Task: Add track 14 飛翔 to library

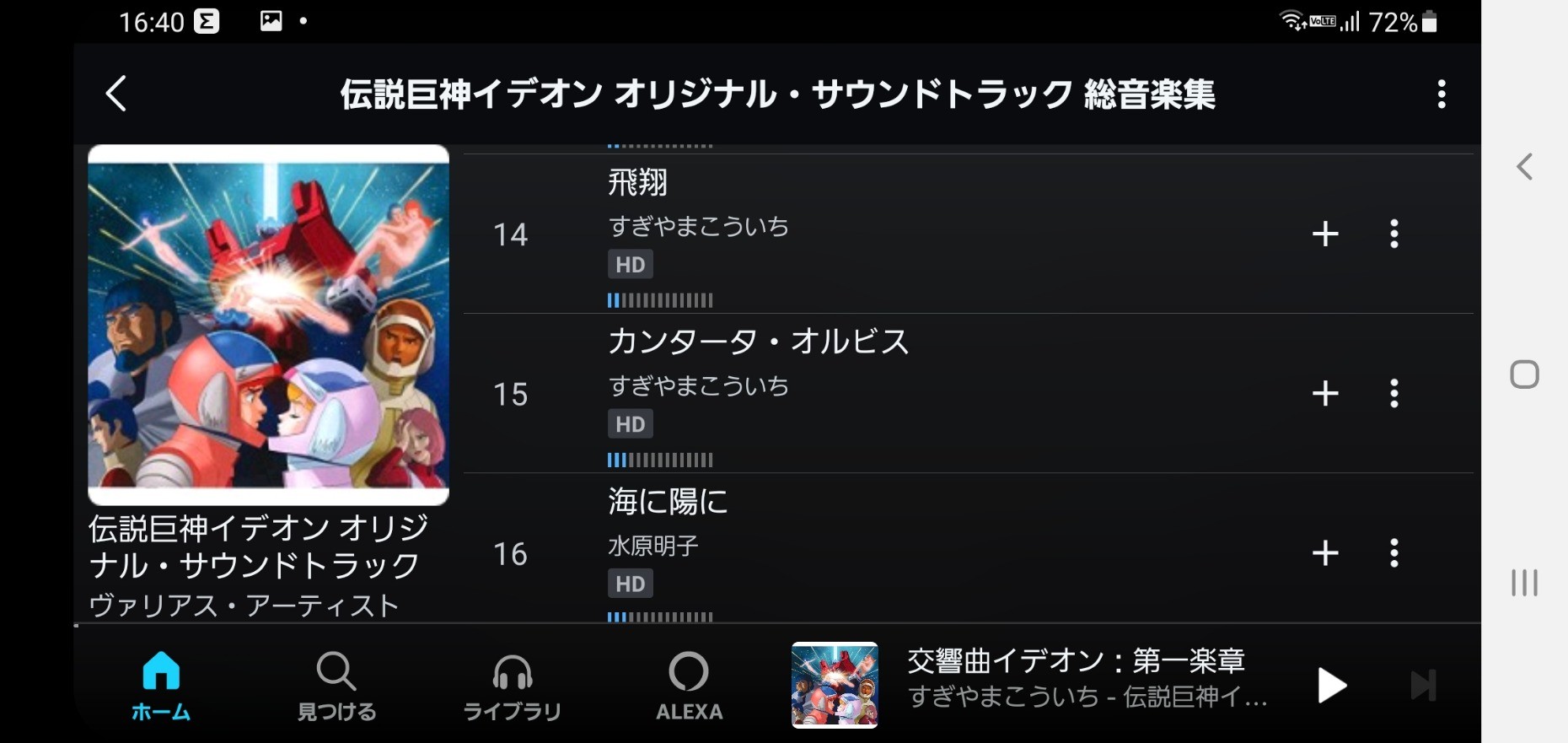Action: click(1325, 234)
